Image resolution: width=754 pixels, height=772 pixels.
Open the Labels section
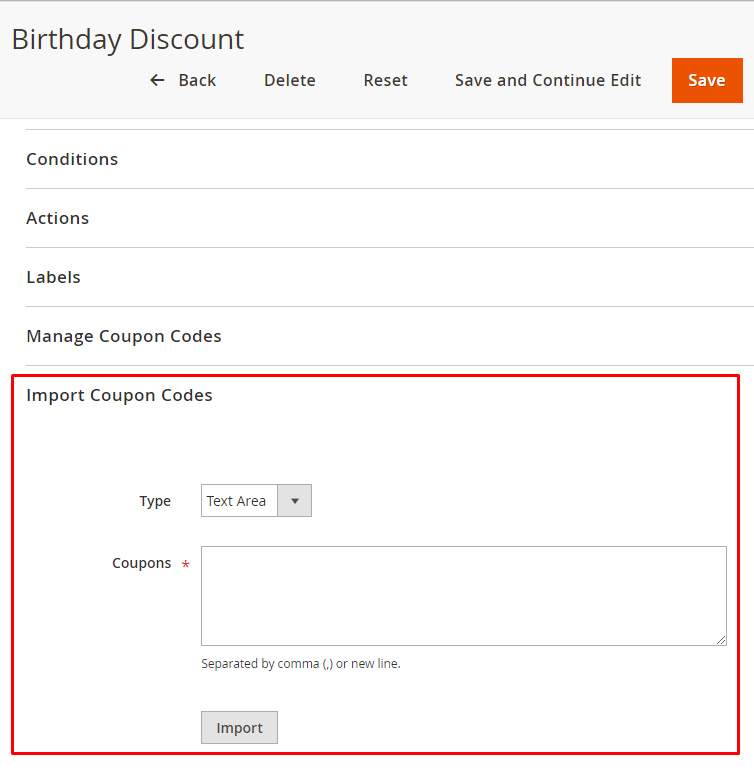point(53,277)
